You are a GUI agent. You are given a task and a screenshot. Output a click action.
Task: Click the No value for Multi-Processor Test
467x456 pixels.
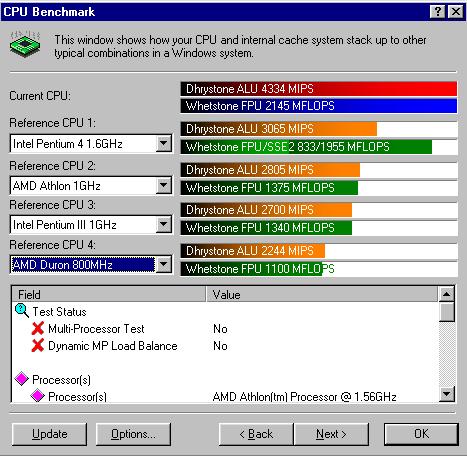(x=220, y=329)
